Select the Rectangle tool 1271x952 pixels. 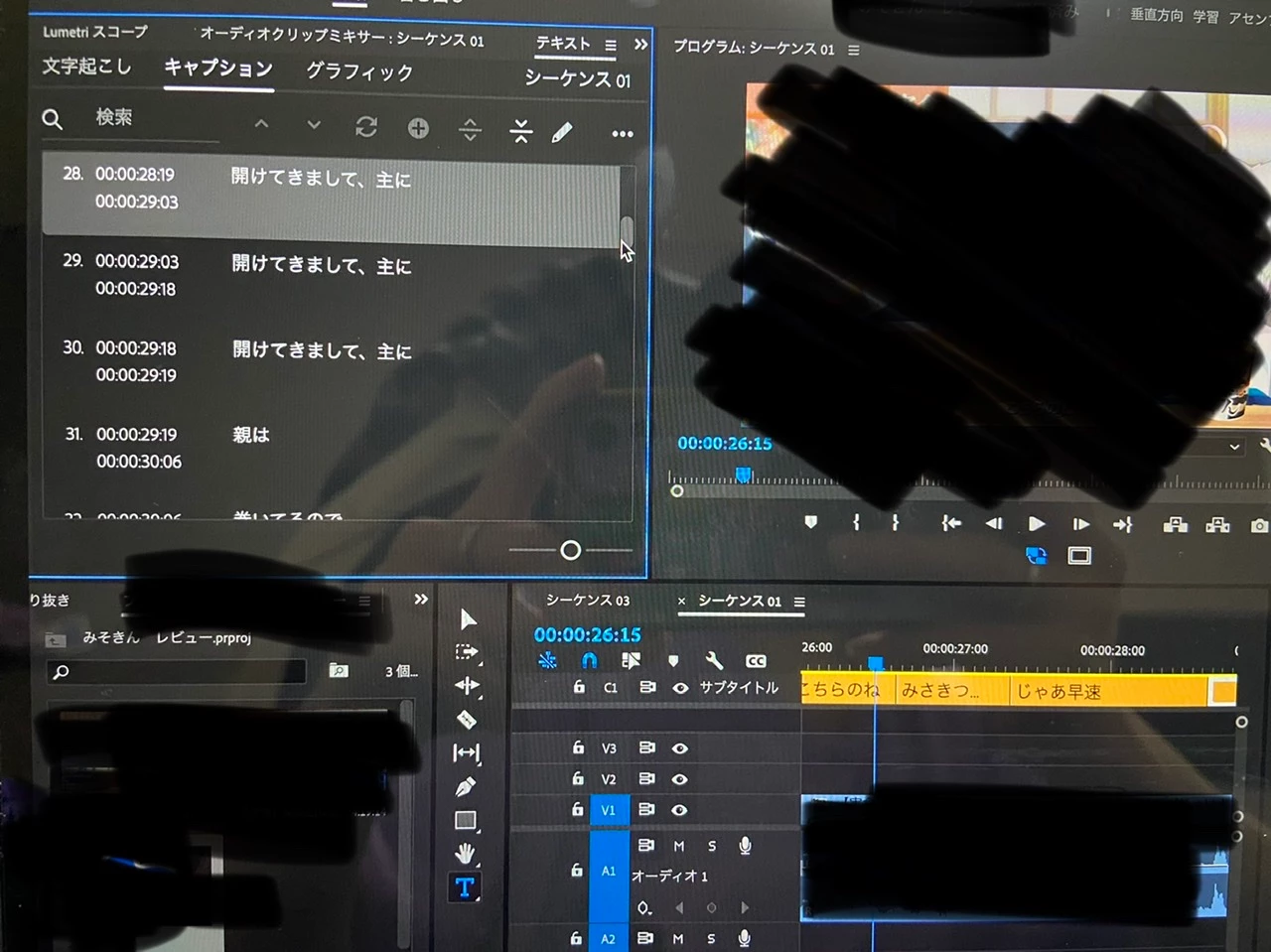[x=466, y=821]
